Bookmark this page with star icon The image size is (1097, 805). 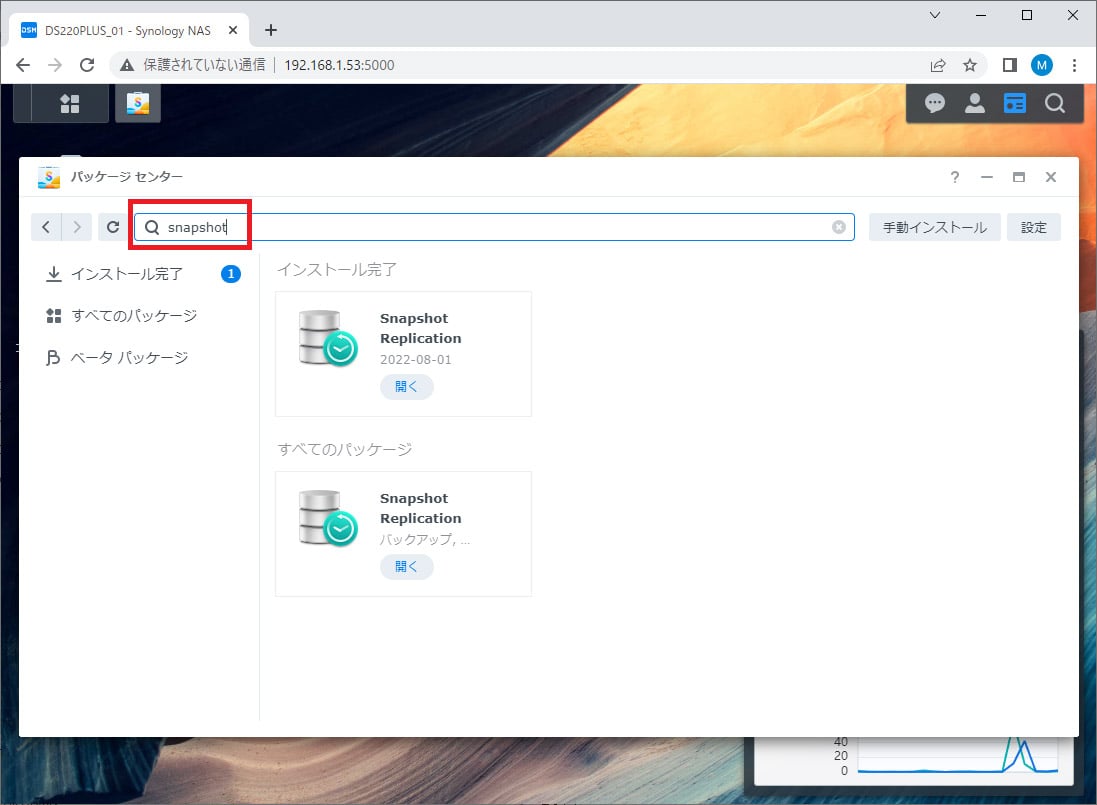pyautogui.click(x=970, y=65)
